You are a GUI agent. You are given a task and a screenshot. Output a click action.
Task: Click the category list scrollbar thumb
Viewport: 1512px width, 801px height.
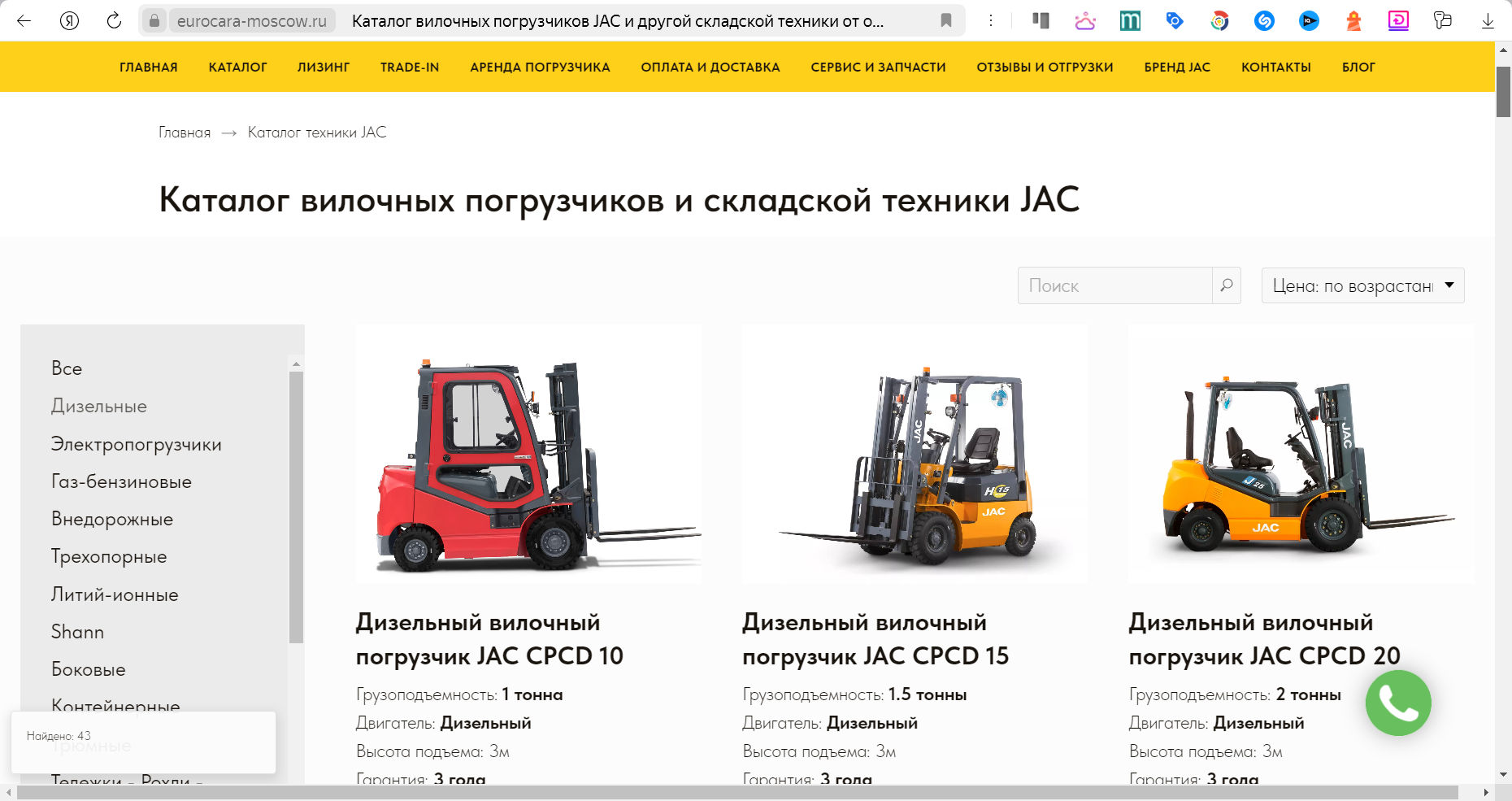click(296, 507)
